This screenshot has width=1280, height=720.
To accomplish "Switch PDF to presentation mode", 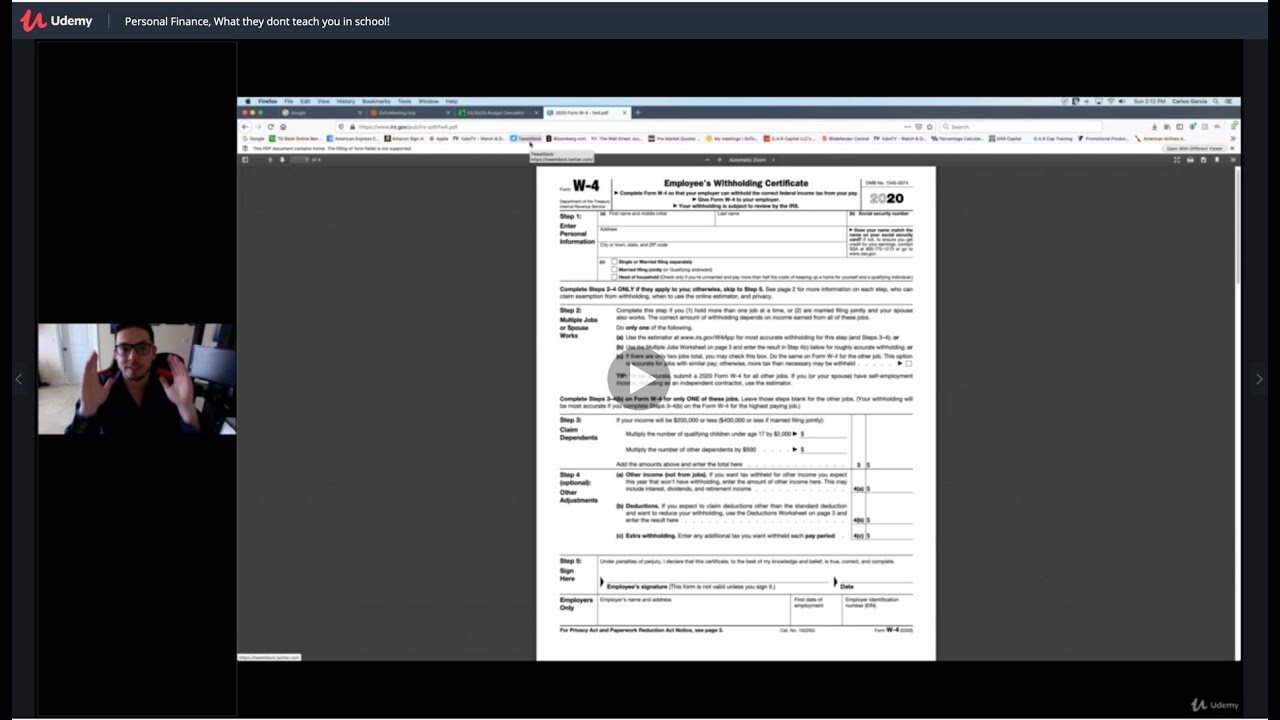I will point(1177,159).
